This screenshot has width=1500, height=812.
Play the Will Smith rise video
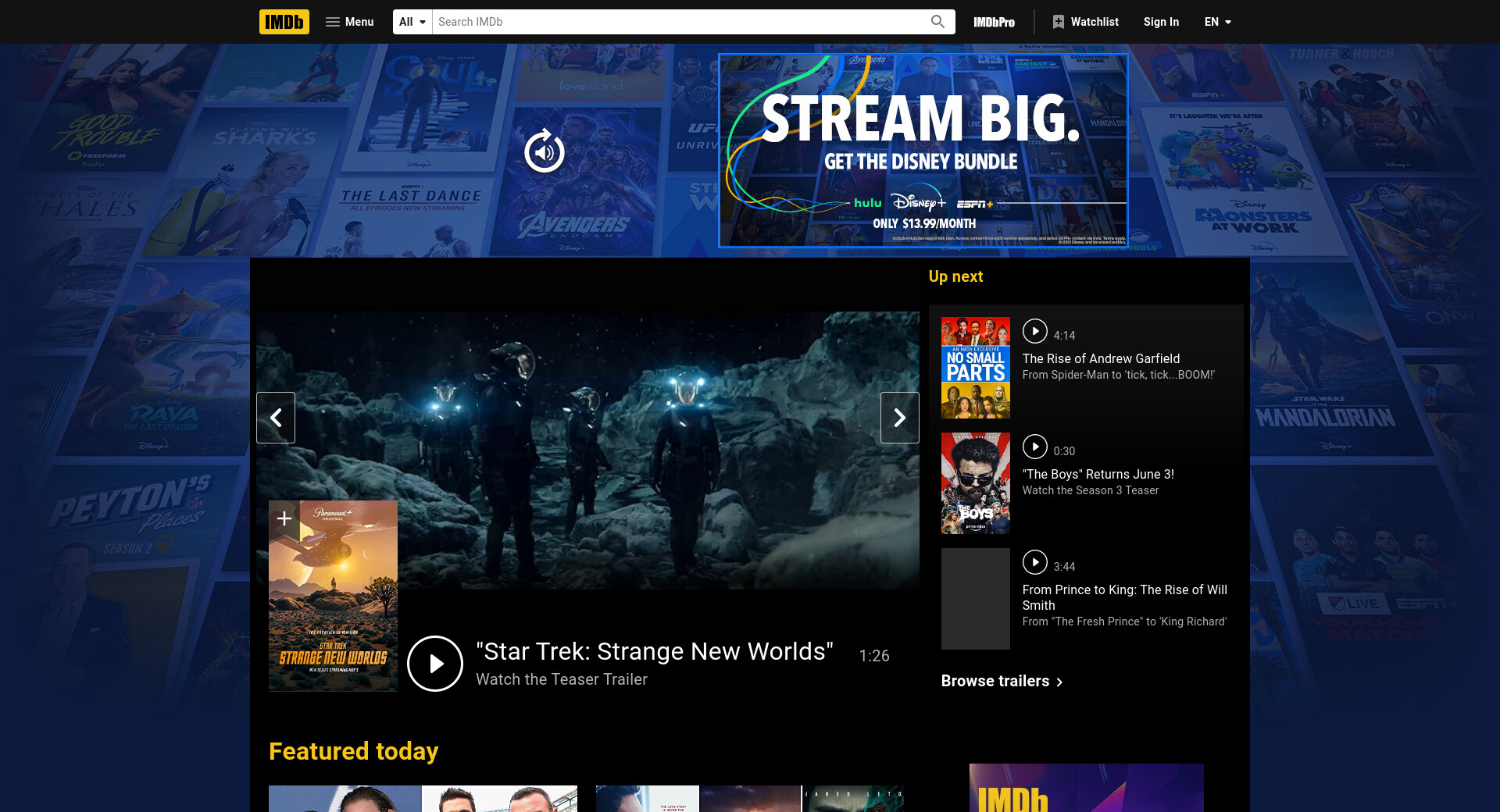point(1035,562)
